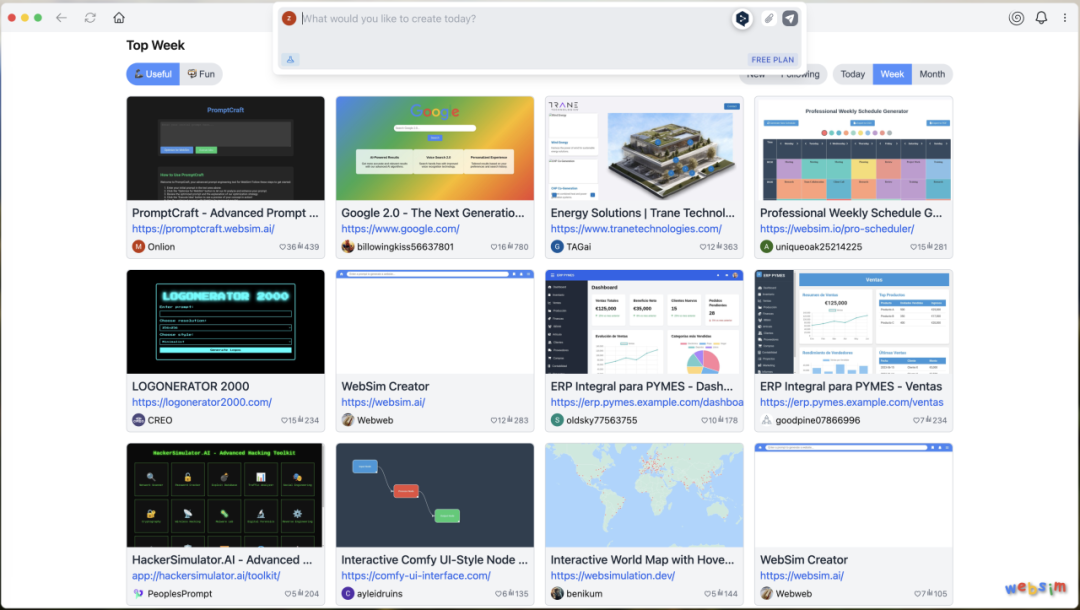Screen dimensions: 1080x610
Task: Open the notifications bell
Action: [1041, 18]
